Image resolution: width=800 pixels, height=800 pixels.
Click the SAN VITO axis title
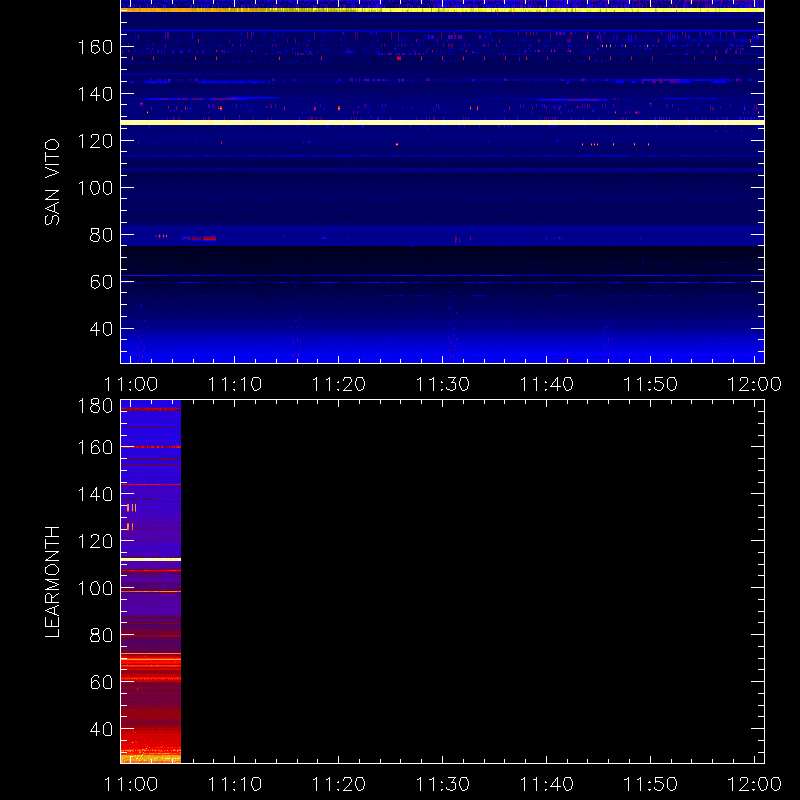(52, 182)
